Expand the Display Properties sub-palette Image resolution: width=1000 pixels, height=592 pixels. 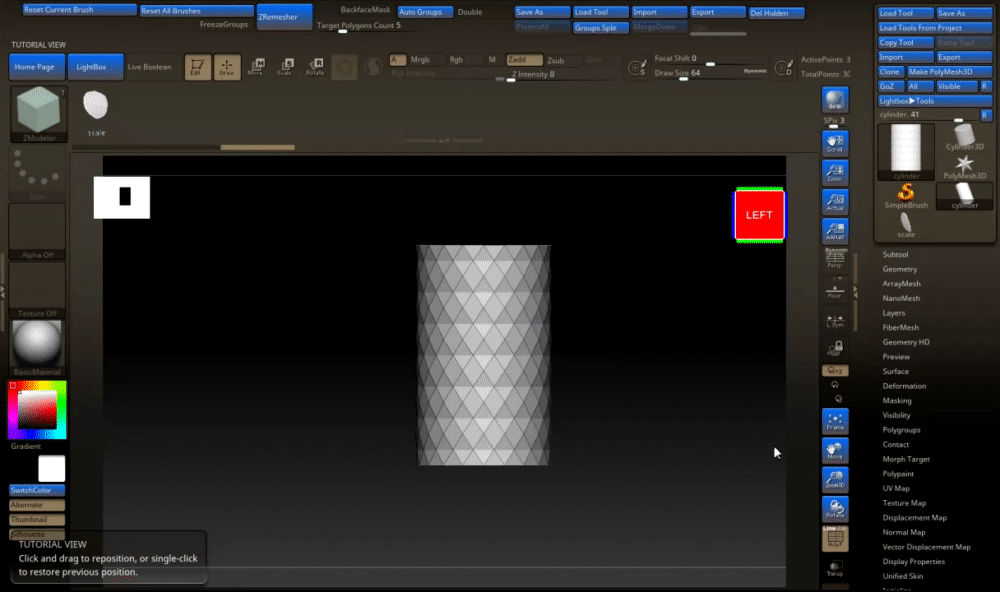point(913,562)
